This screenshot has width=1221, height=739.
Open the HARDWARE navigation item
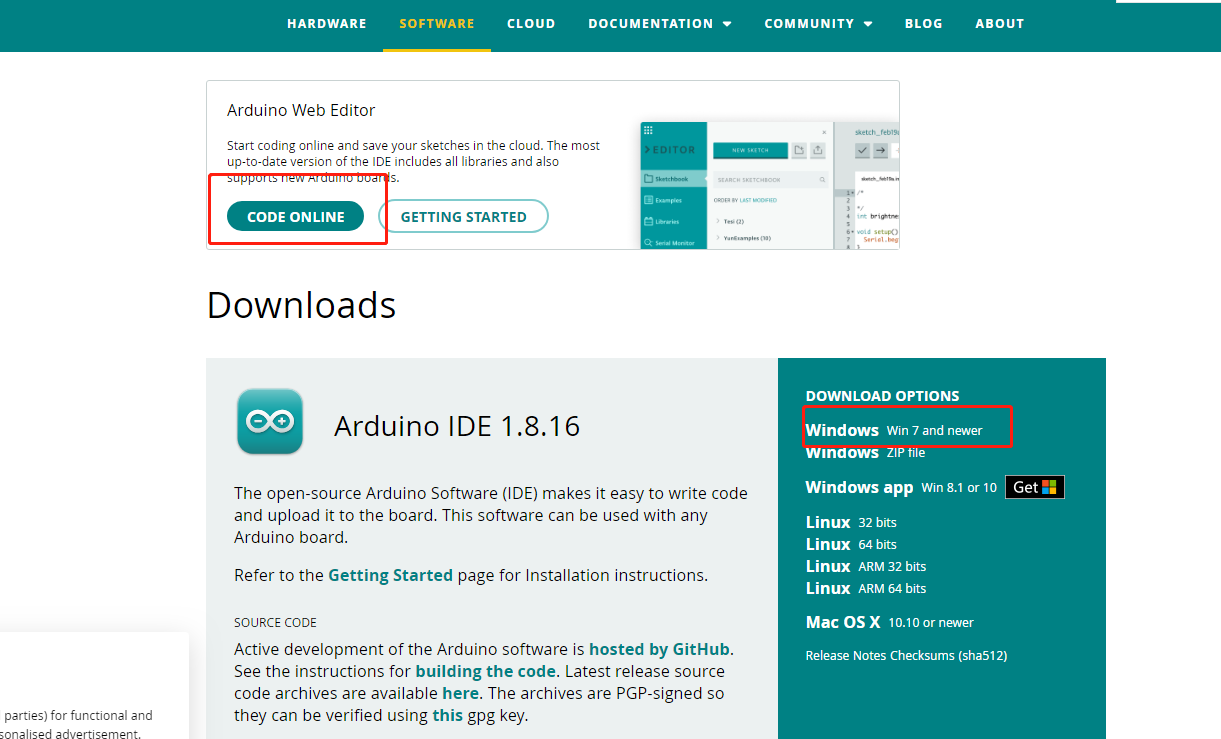click(x=326, y=23)
